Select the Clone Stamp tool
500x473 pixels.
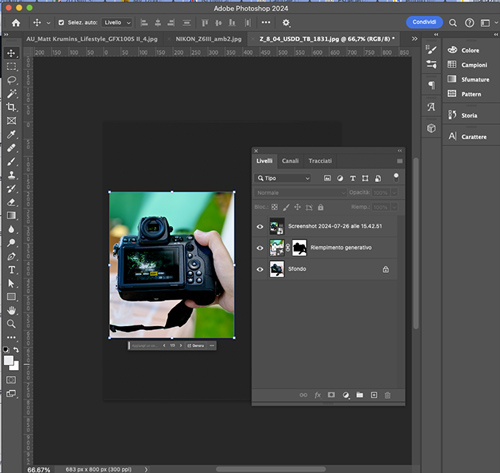(11, 175)
